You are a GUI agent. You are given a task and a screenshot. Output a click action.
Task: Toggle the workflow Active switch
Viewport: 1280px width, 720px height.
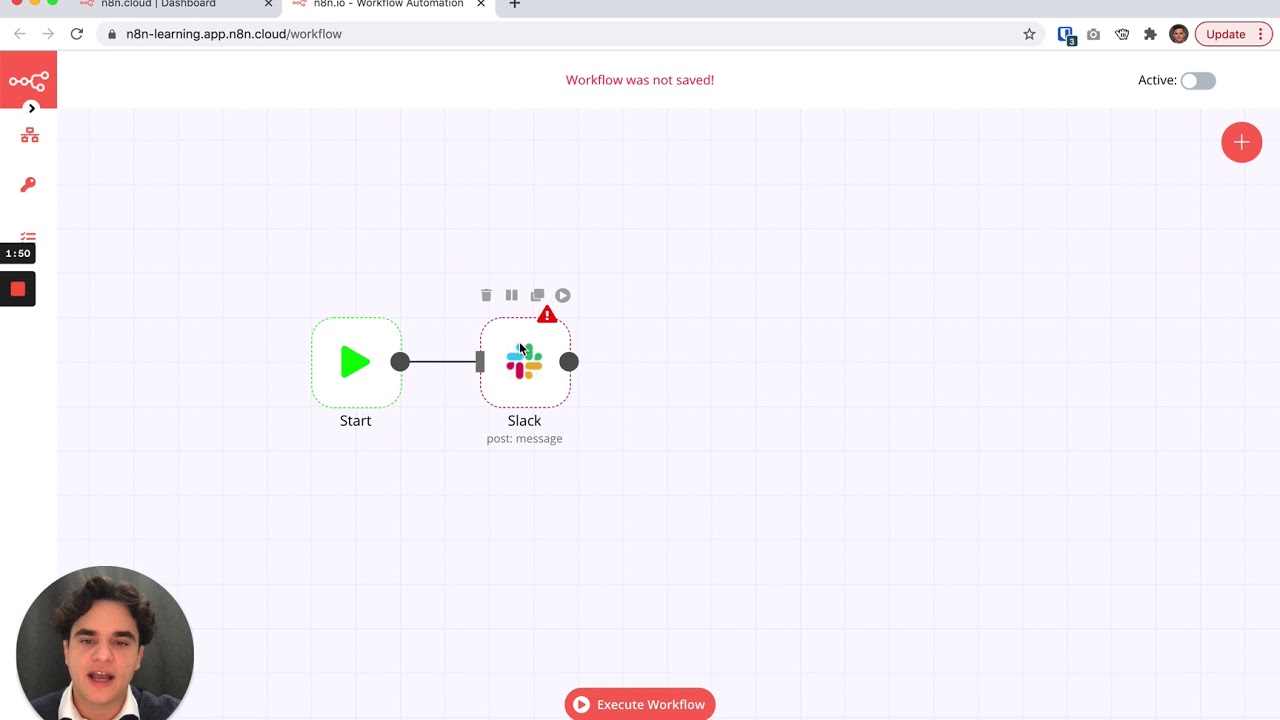click(1197, 80)
